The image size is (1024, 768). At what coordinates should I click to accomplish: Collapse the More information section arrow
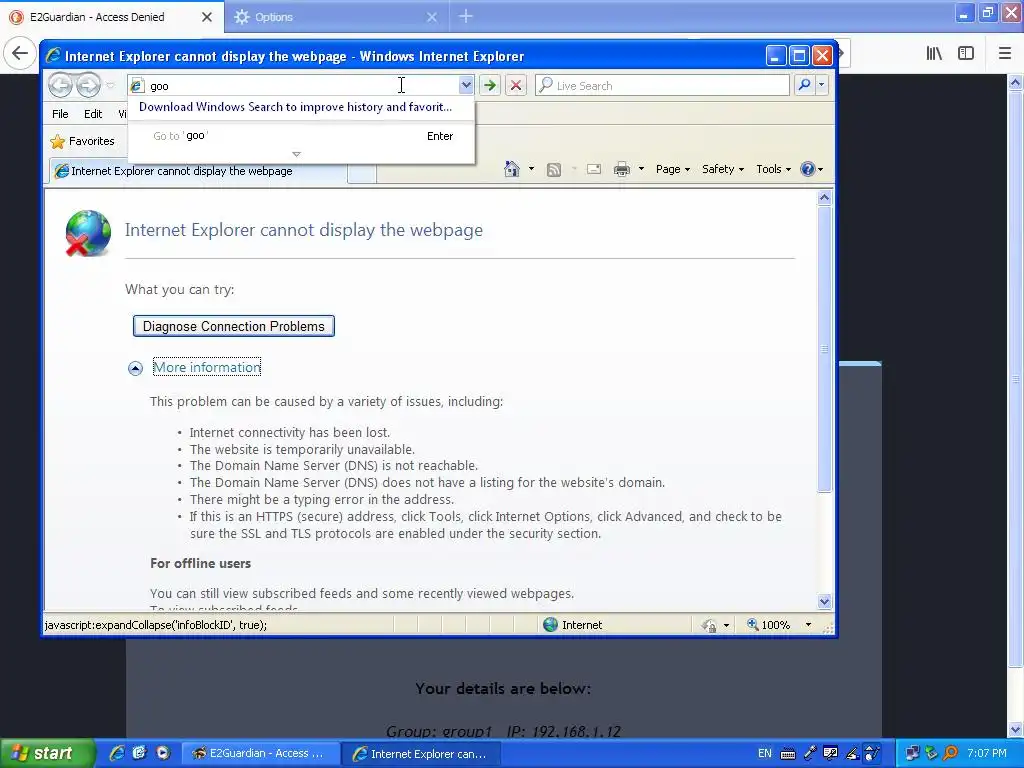click(135, 368)
